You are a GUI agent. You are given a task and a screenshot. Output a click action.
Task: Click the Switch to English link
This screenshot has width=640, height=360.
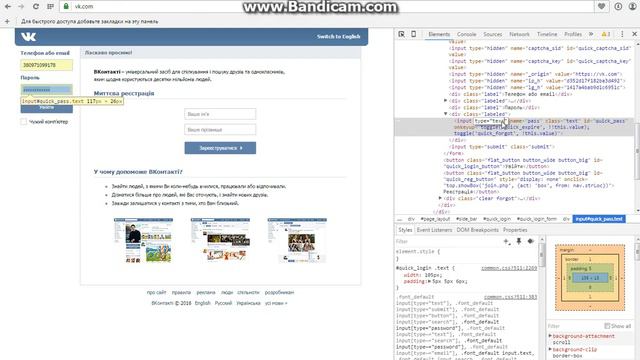(339, 37)
